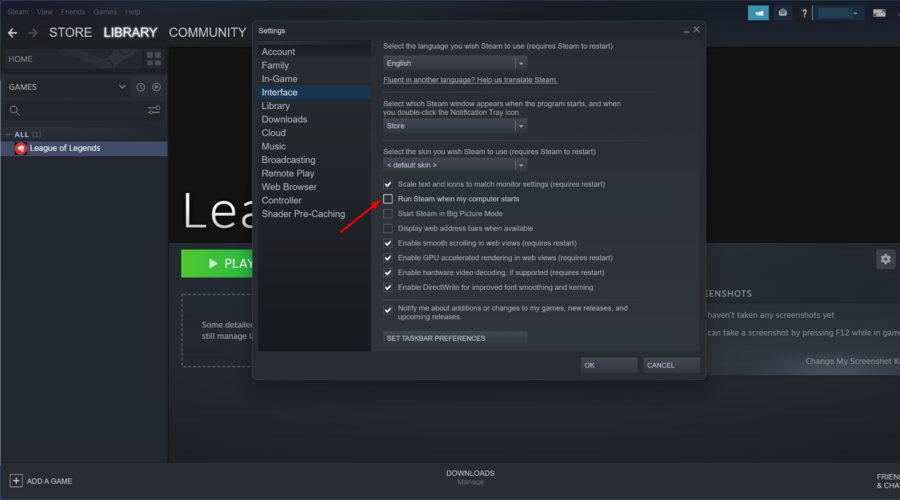Image resolution: width=900 pixels, height=500 pixels.
Task: Toggle the library grid view icon
Action: pyautogui.click(x=154, y=59)
